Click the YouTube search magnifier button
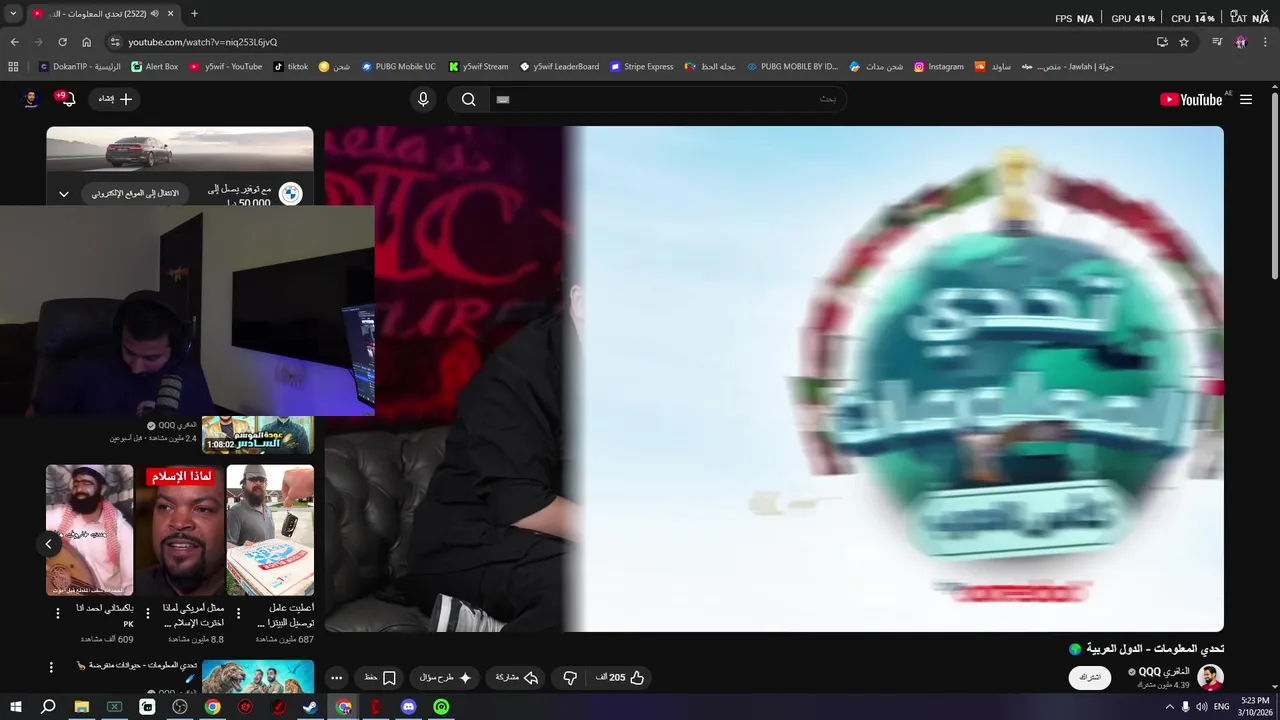This screenshot has width=1280, height=720. pos(468,99)
